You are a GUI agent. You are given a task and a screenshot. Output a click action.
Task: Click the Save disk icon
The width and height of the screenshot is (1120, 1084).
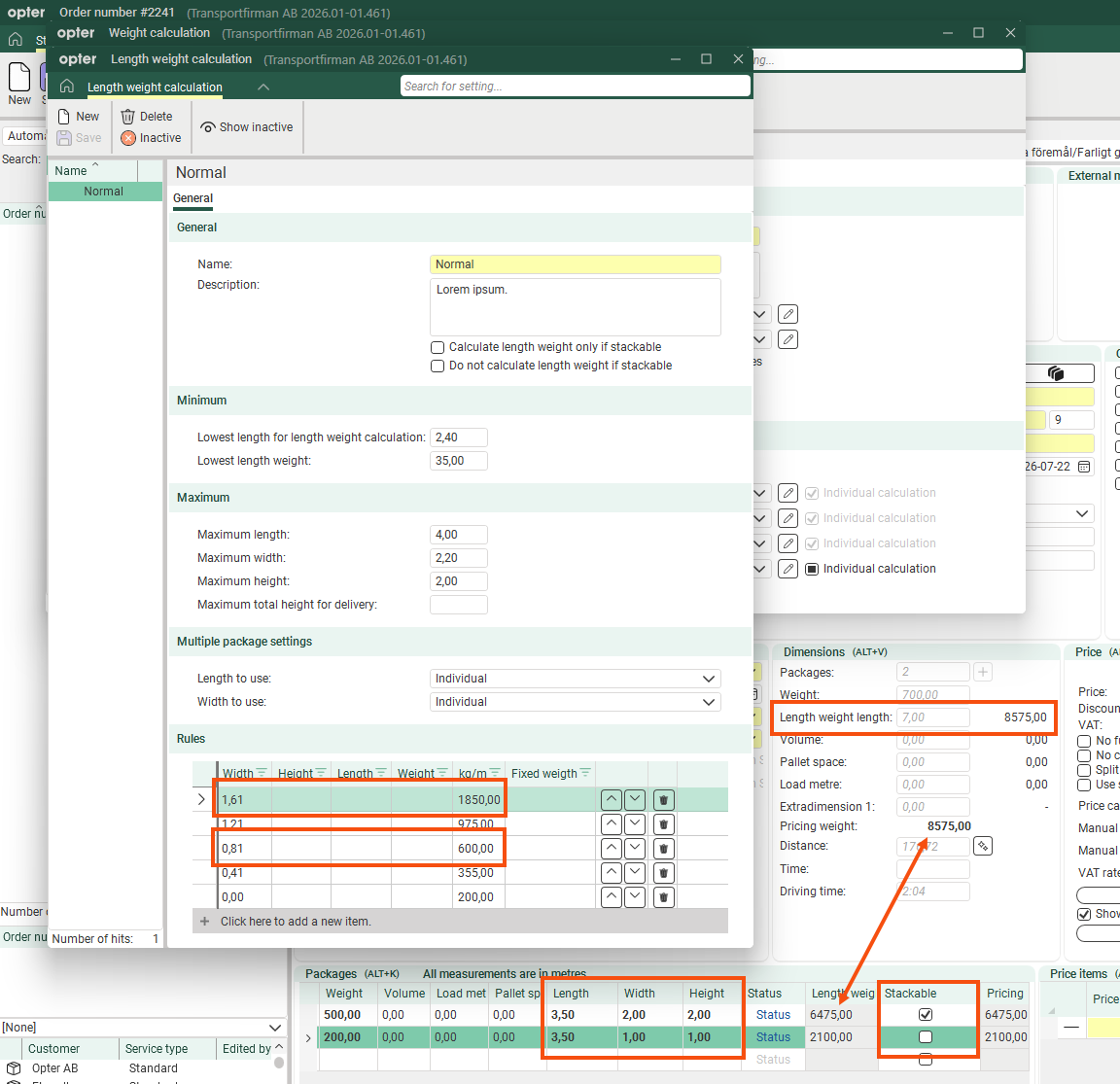pyautogui.click(x=64, y=138)
